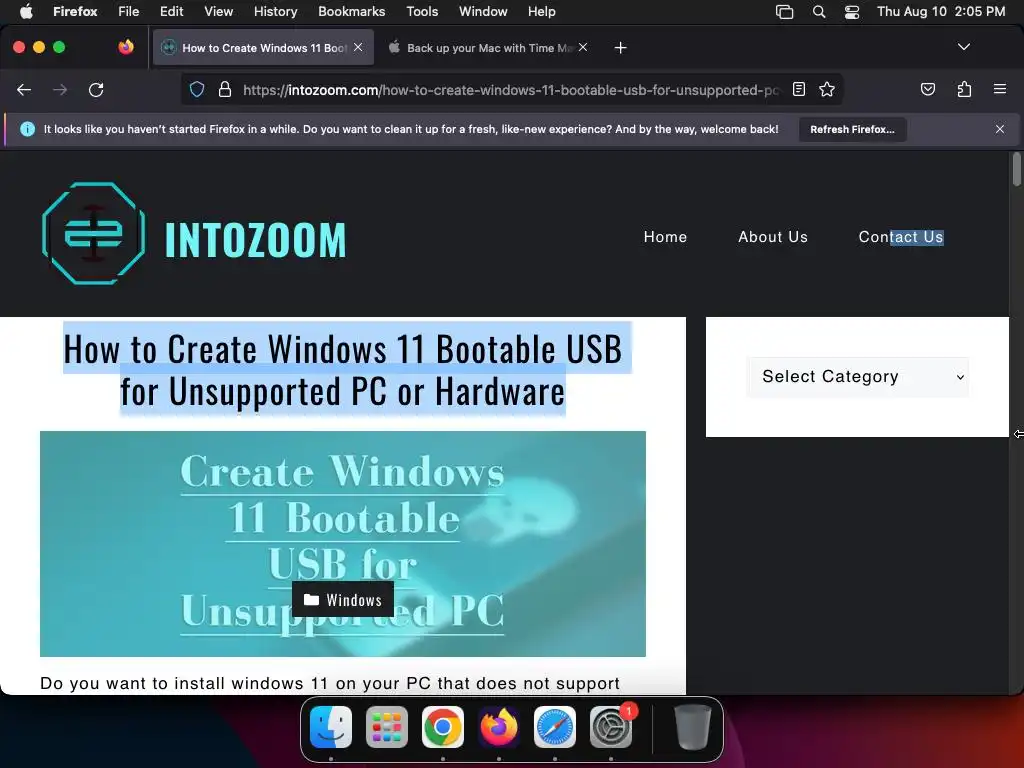1024x768 pixels.
Task: Open the File menu
Action: coord(129,12)
